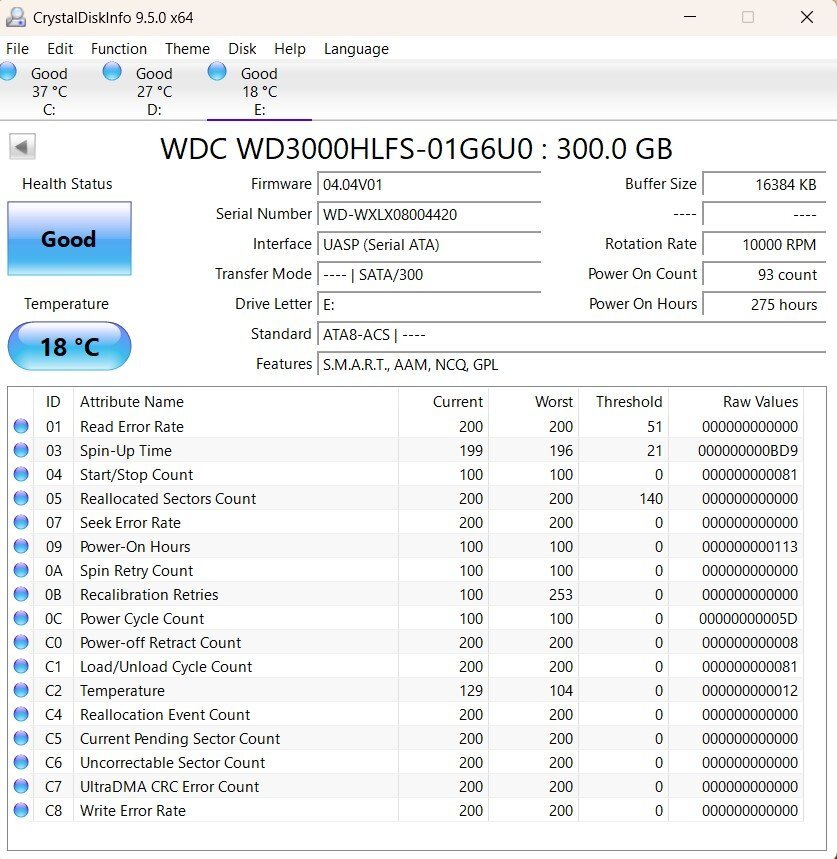Screen dimensions: 837x859
Task: Click the Interface field UASP (Serial ATA)
Action: click(429, 244)
